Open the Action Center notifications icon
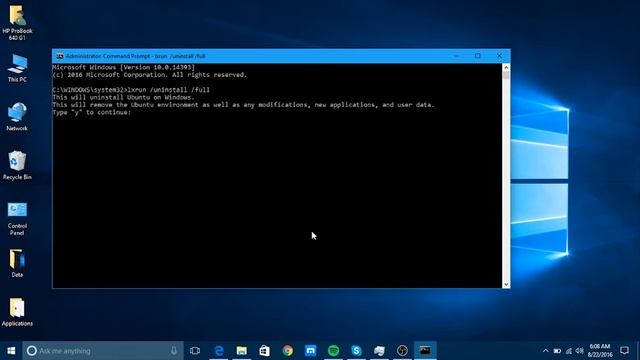Image resolution: width=640 pixels, height=360 pixels. click(624, 351)
